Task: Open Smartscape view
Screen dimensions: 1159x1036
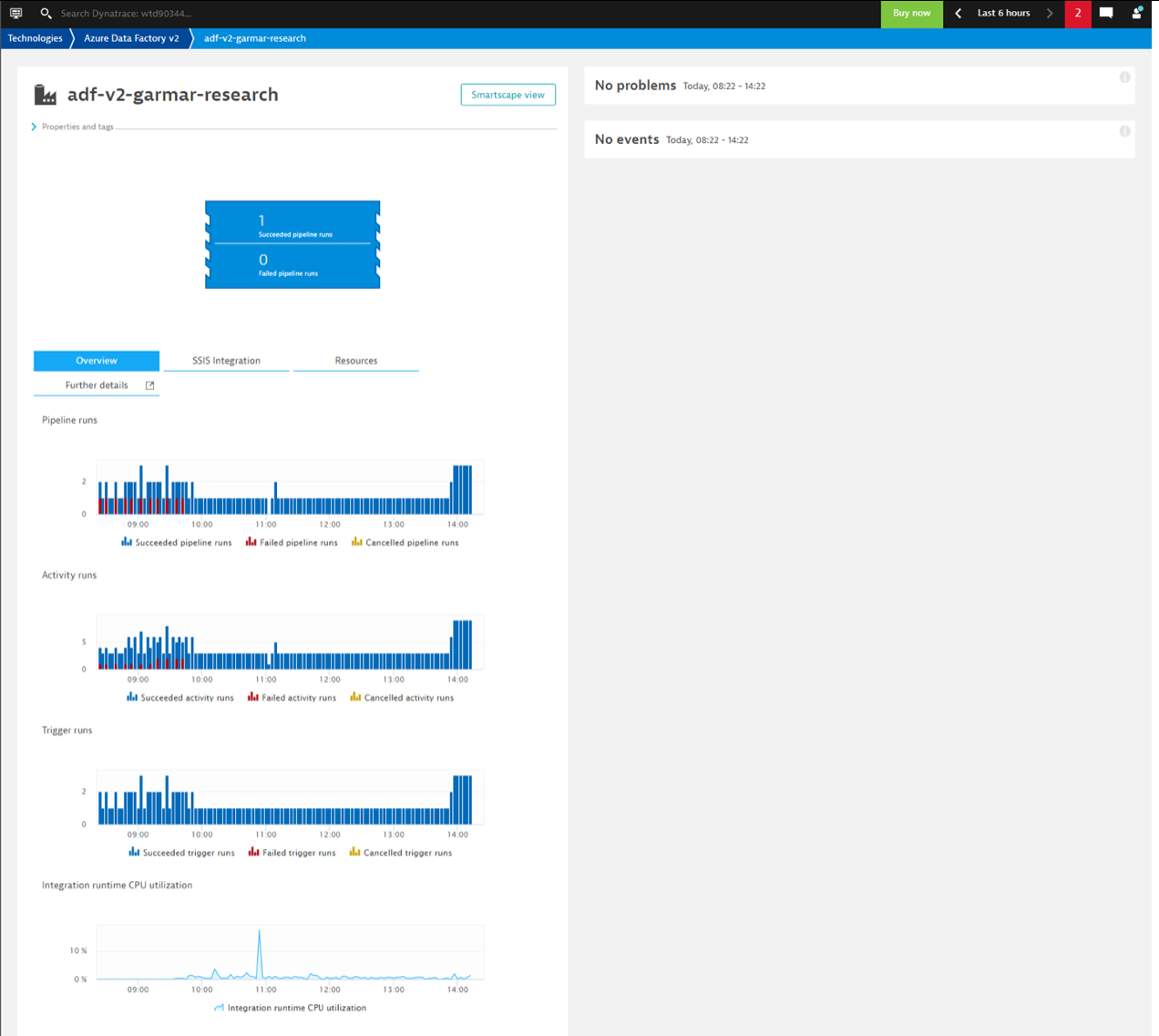Action: [x=508, y=95]
